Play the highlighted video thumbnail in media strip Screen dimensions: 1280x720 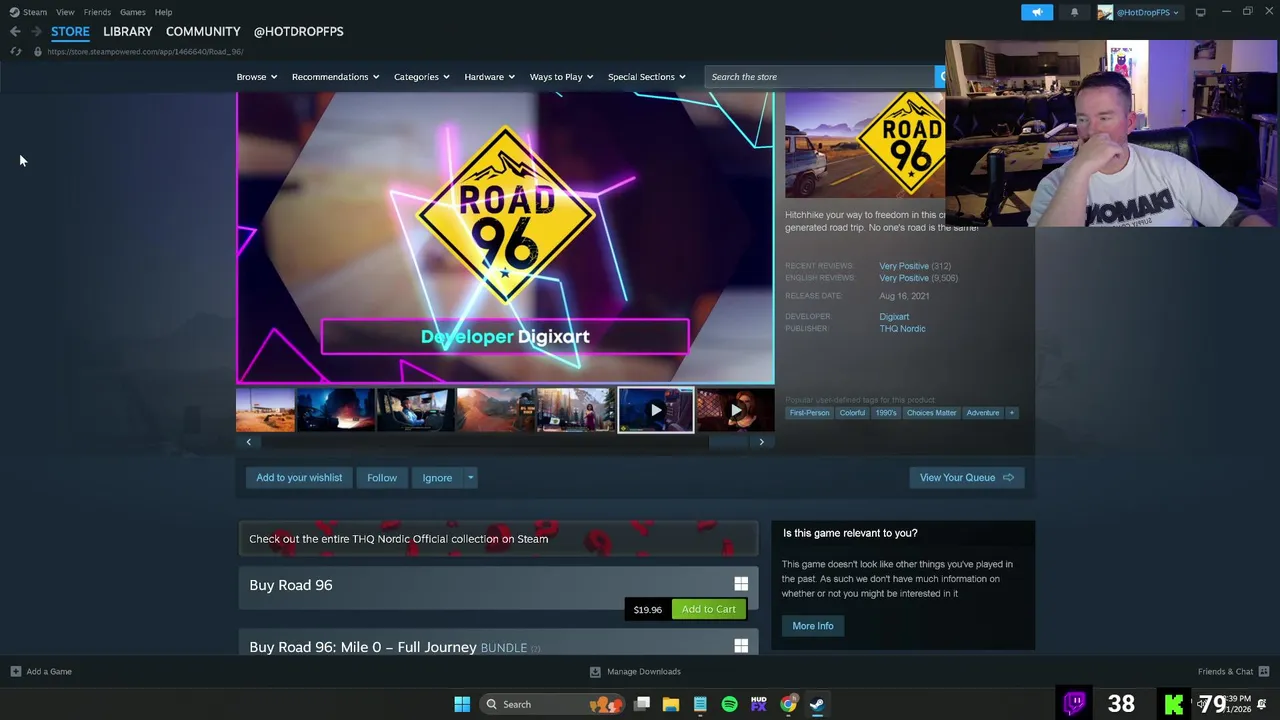click(656, 410)
